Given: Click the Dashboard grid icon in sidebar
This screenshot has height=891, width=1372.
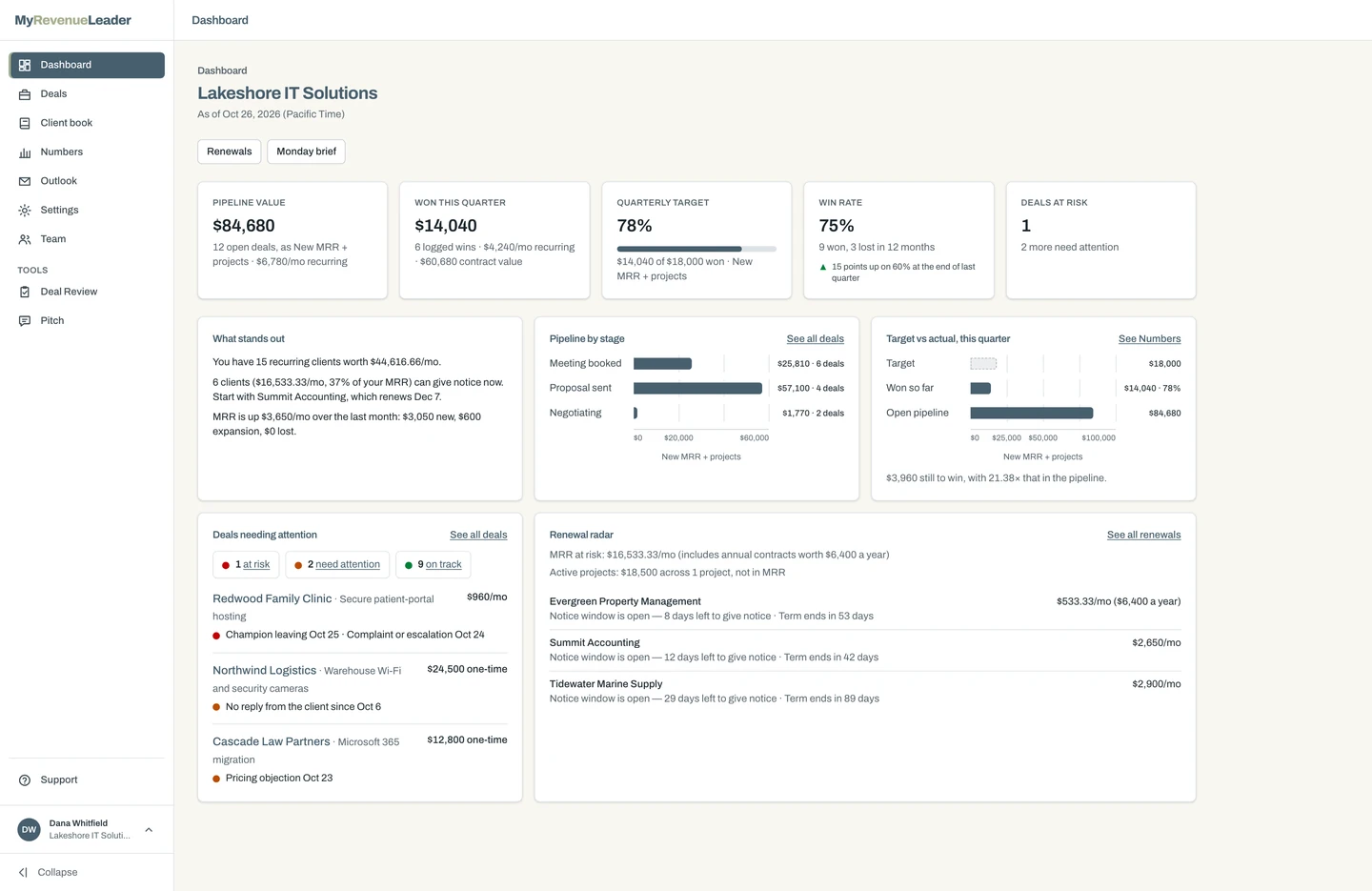Looking at the screenshot, I should tap(25, 65).
